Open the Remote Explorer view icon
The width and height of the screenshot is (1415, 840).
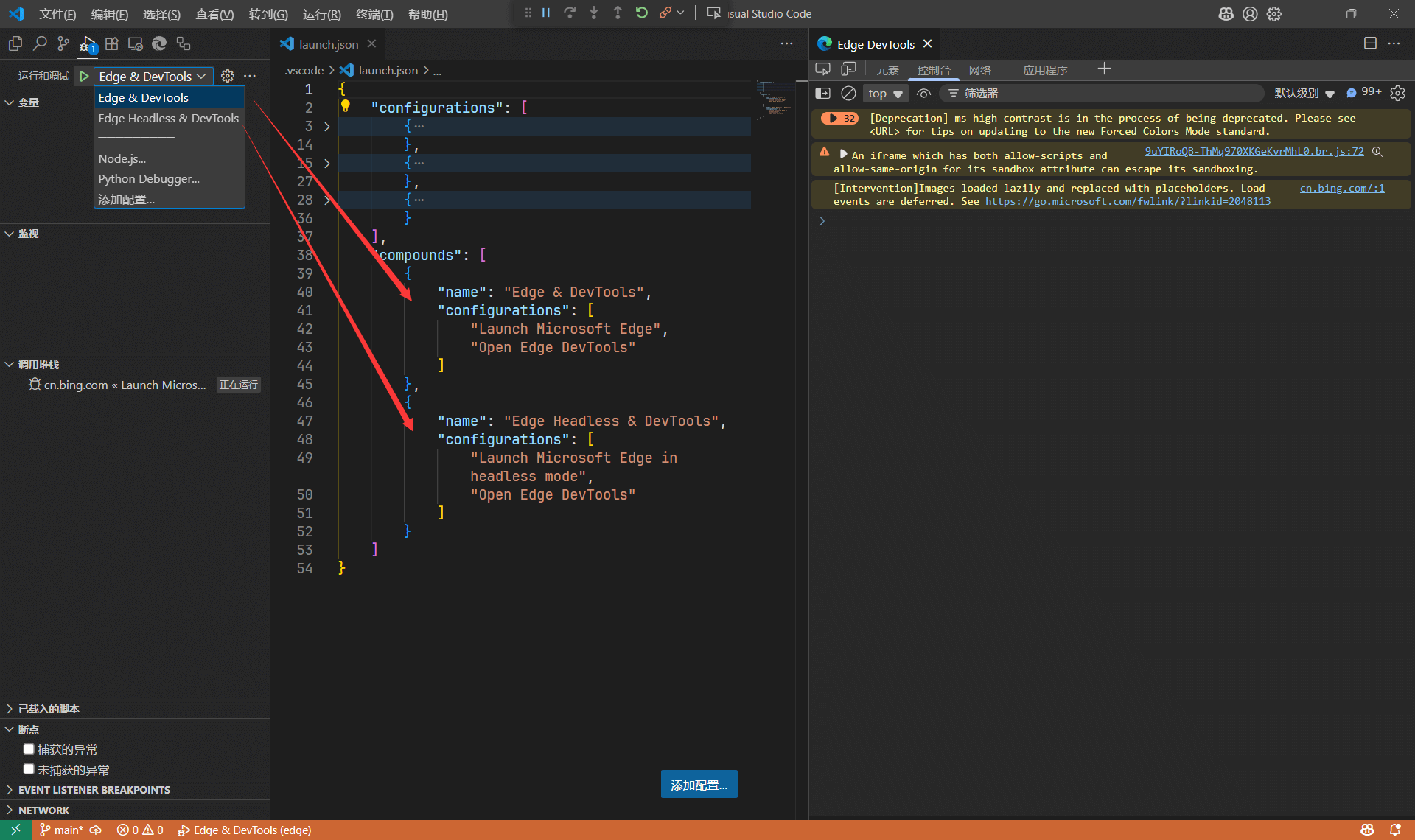pos(136,44)
